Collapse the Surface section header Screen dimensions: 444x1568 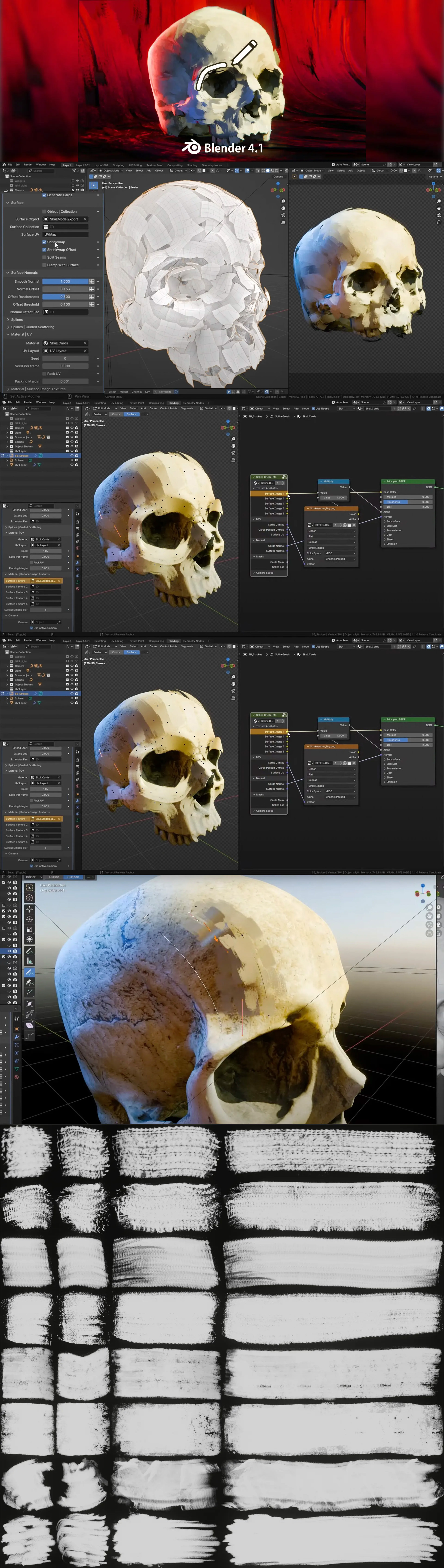pyautogui.click(x=17, y=203)
